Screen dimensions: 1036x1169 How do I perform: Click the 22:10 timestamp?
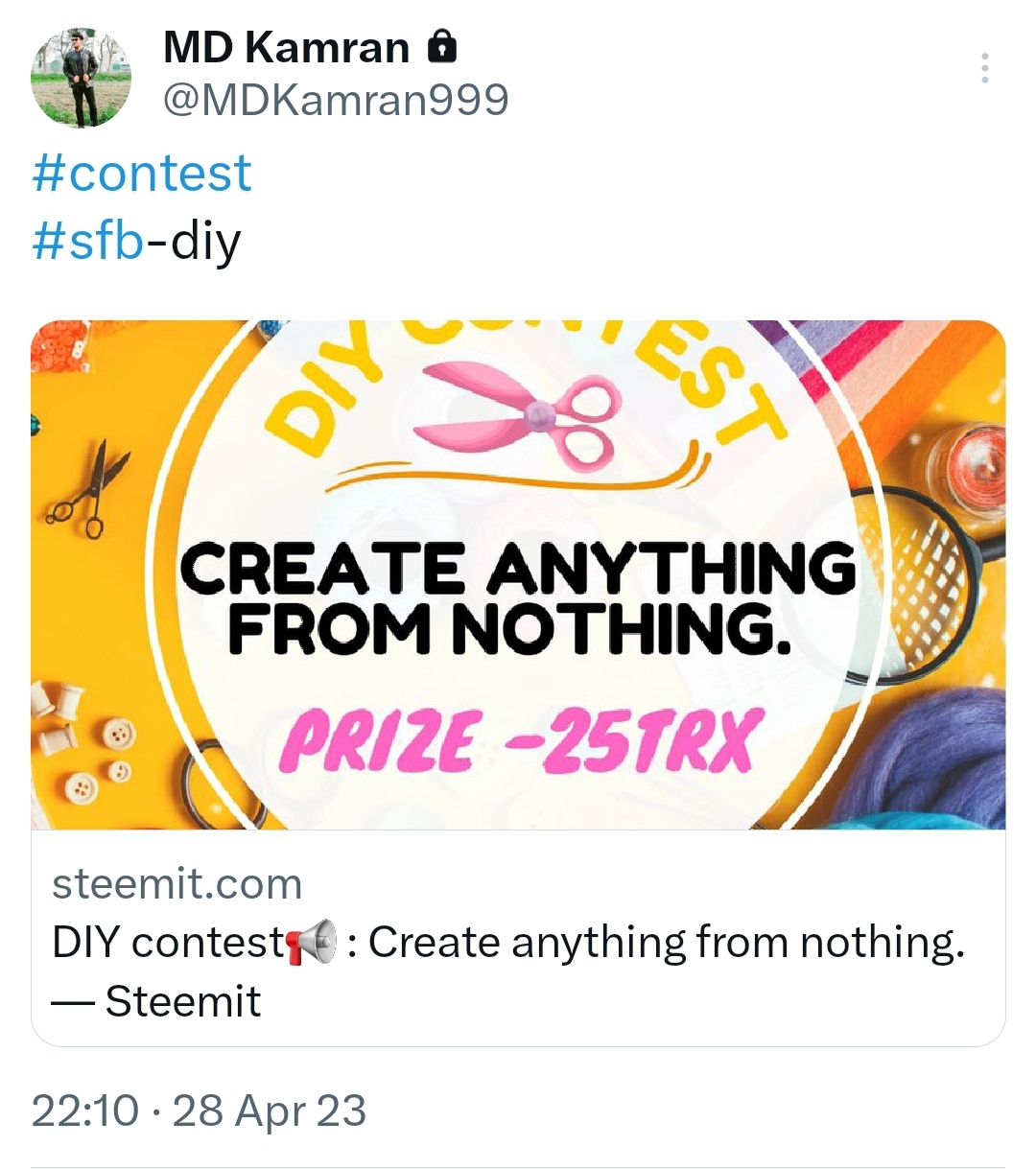(84, 1111)
